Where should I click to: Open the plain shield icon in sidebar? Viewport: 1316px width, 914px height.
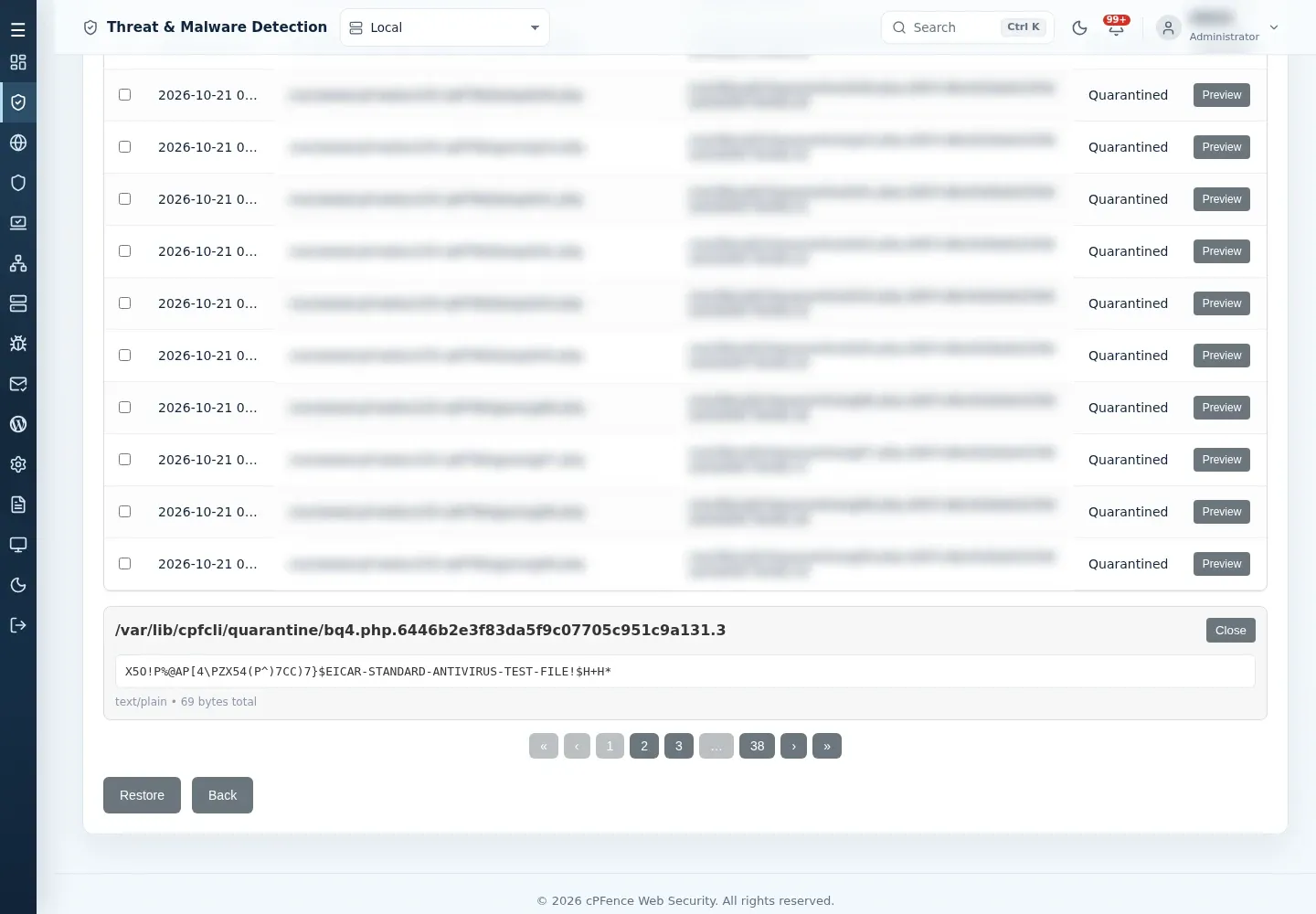17,183
